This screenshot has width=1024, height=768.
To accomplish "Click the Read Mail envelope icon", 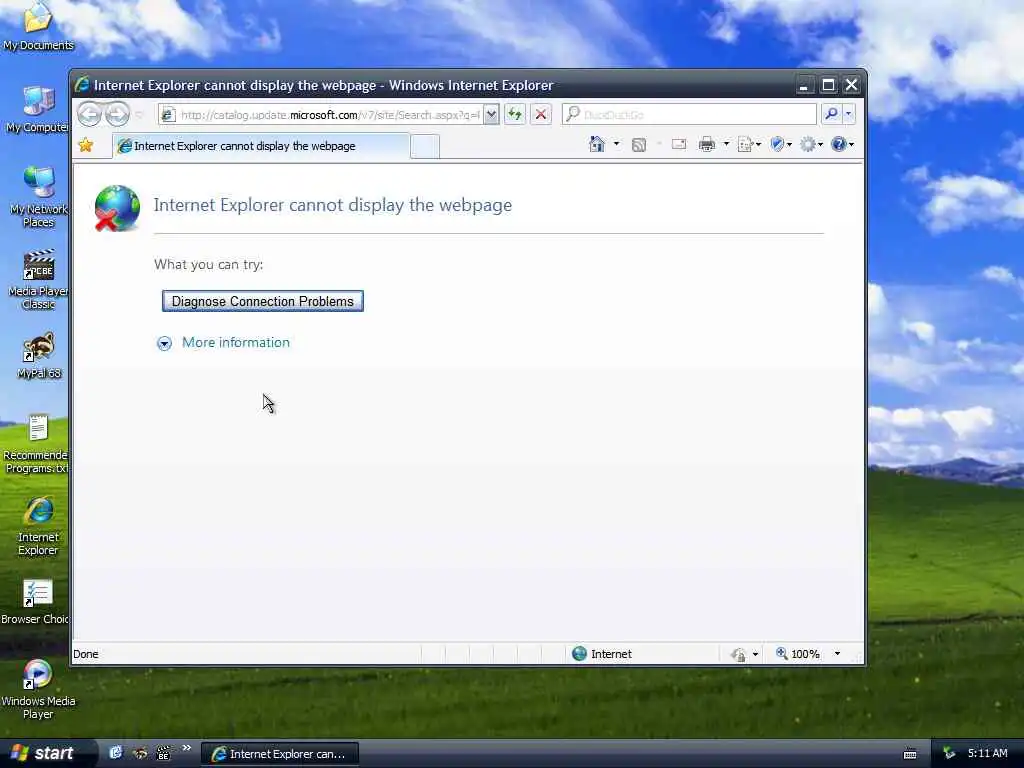I will coord(679,144).
